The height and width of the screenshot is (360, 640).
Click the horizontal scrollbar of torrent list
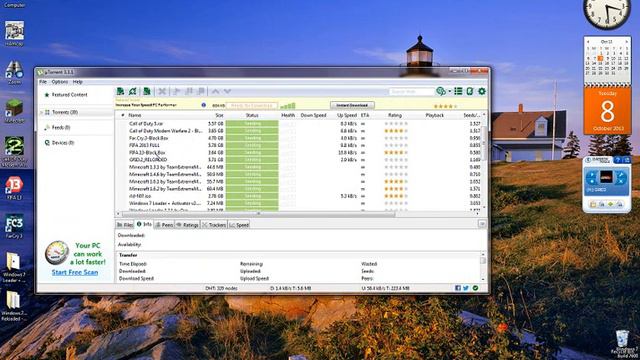point(258,213)
